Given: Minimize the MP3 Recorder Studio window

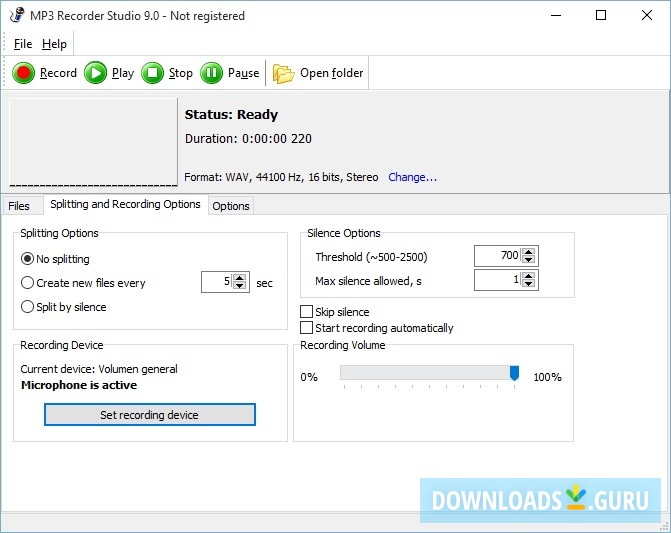Looking at the screenshot, I should tap(556, 15).
